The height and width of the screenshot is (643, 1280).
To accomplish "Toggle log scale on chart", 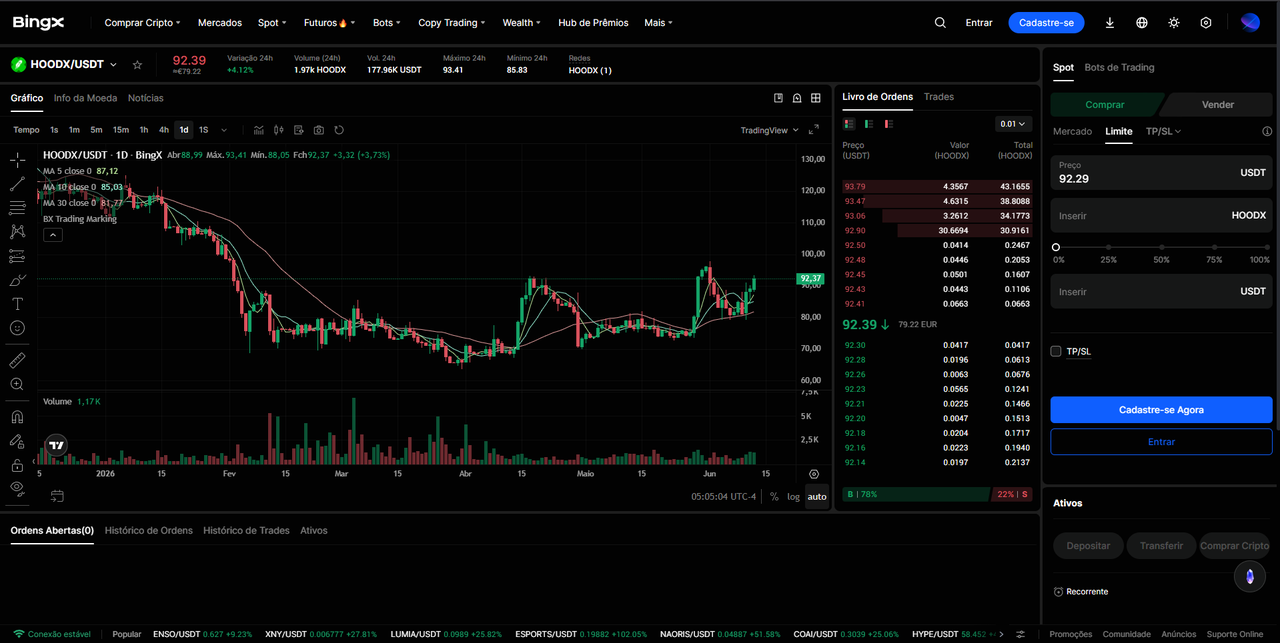I will [x=793, y=497].
